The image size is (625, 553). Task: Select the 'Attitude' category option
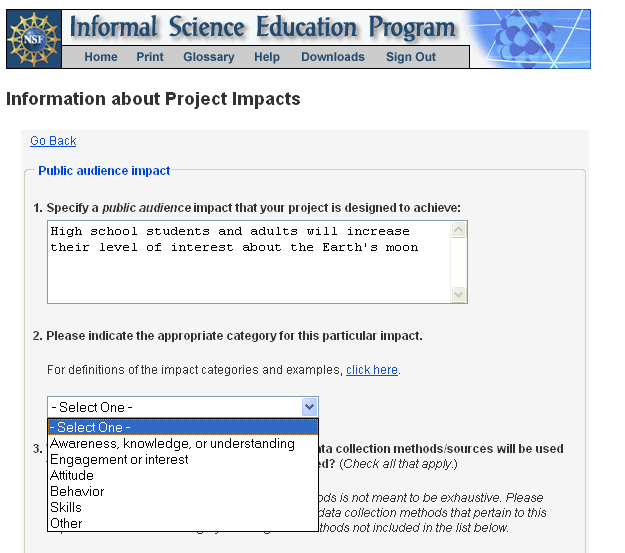click(72, 476)
